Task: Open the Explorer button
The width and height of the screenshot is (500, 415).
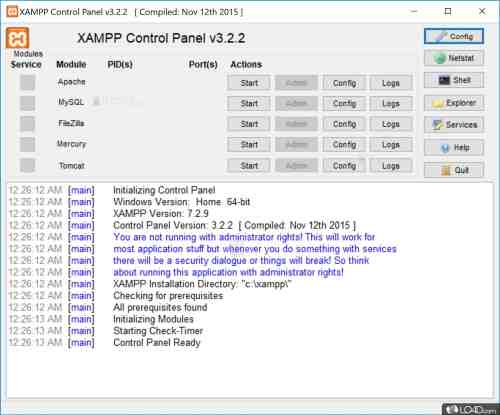Action: coord(454,103)
